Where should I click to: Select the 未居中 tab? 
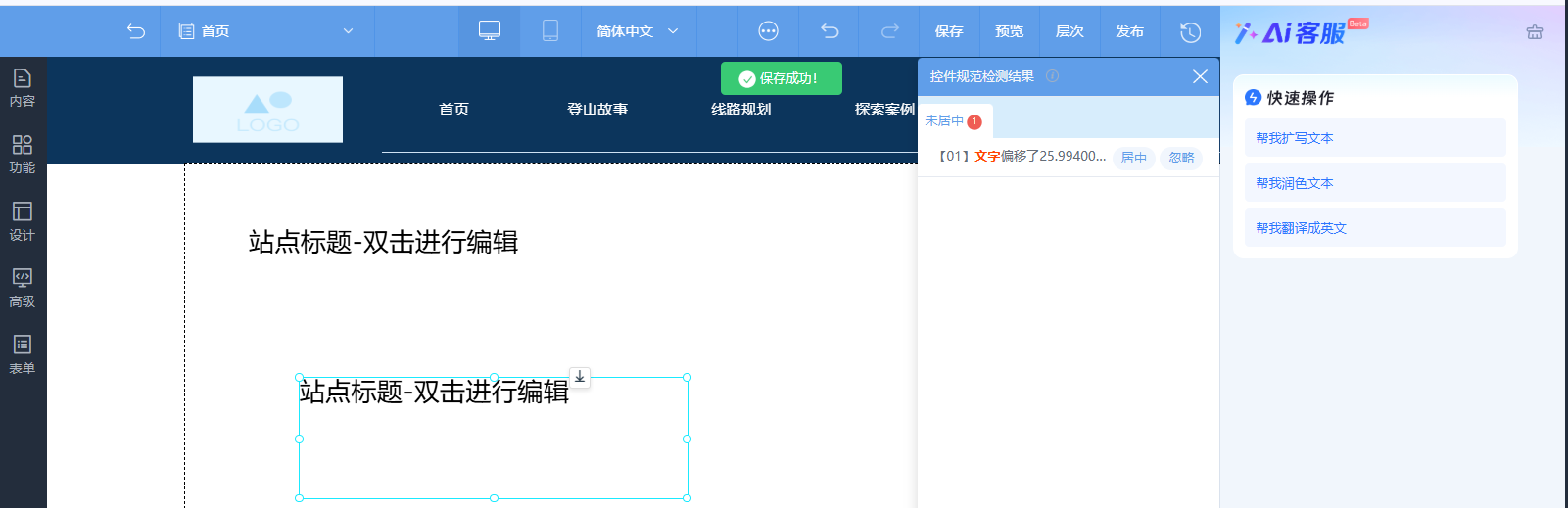(x=953, y=121)
